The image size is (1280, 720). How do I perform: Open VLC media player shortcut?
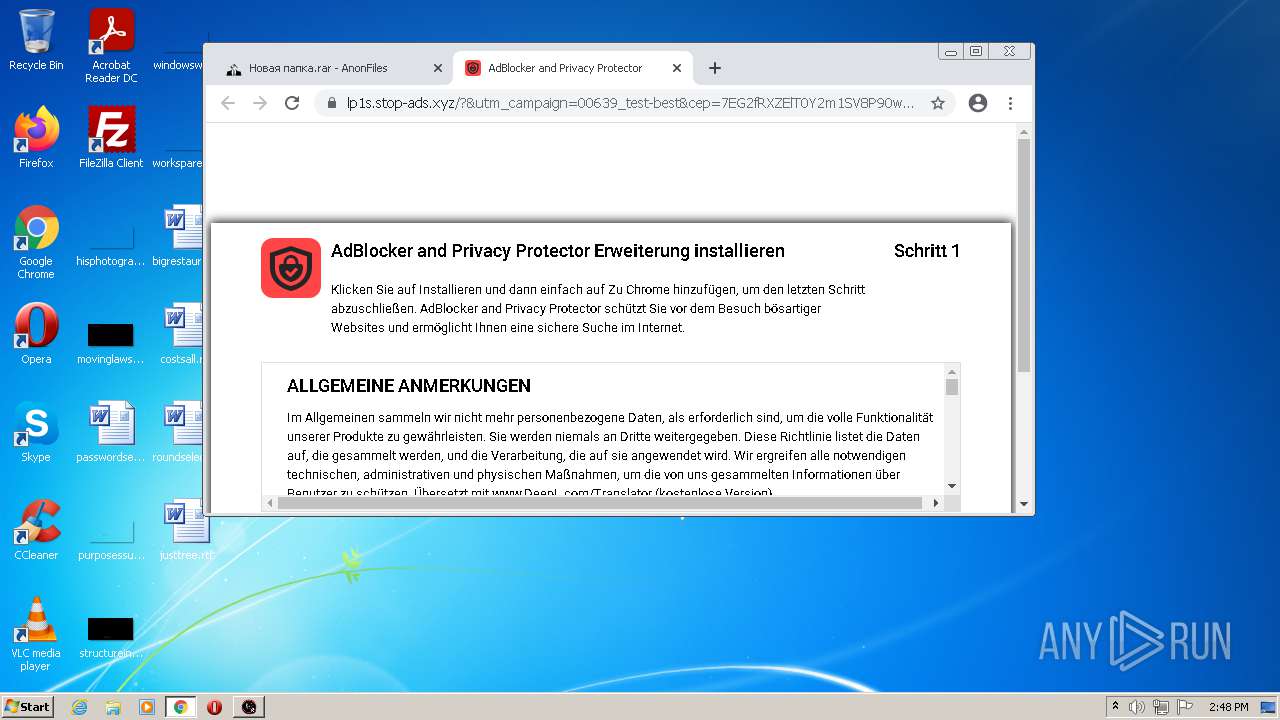[x=36, y=634]
